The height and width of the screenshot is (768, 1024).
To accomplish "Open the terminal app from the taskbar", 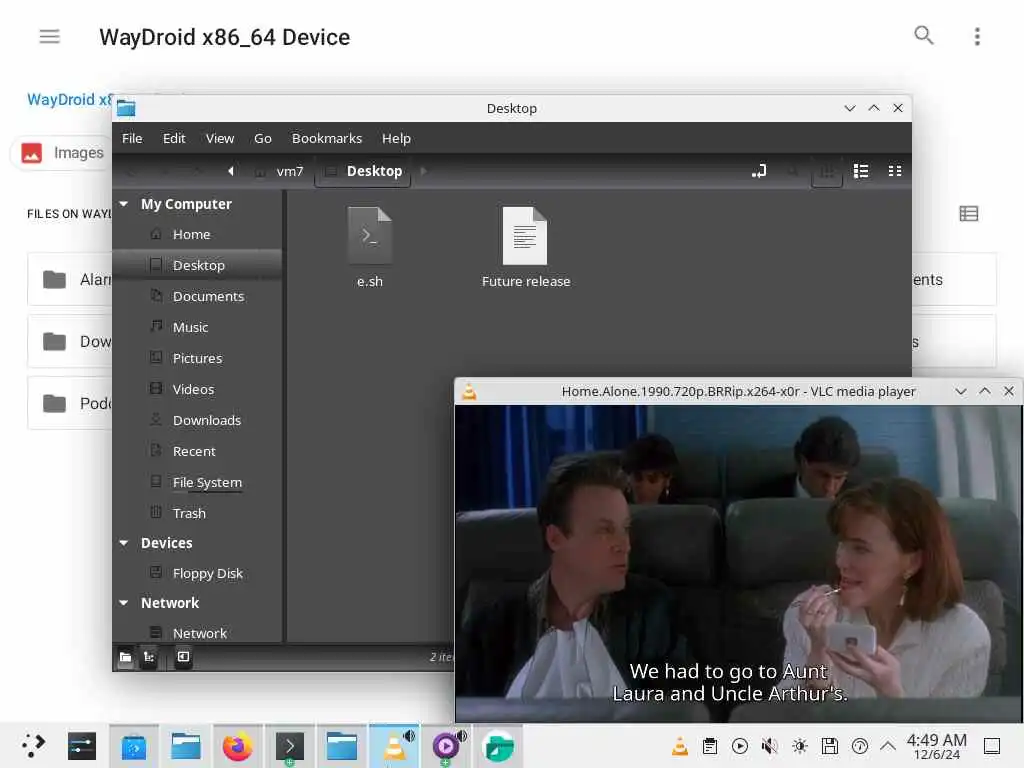I will (289, 746).
